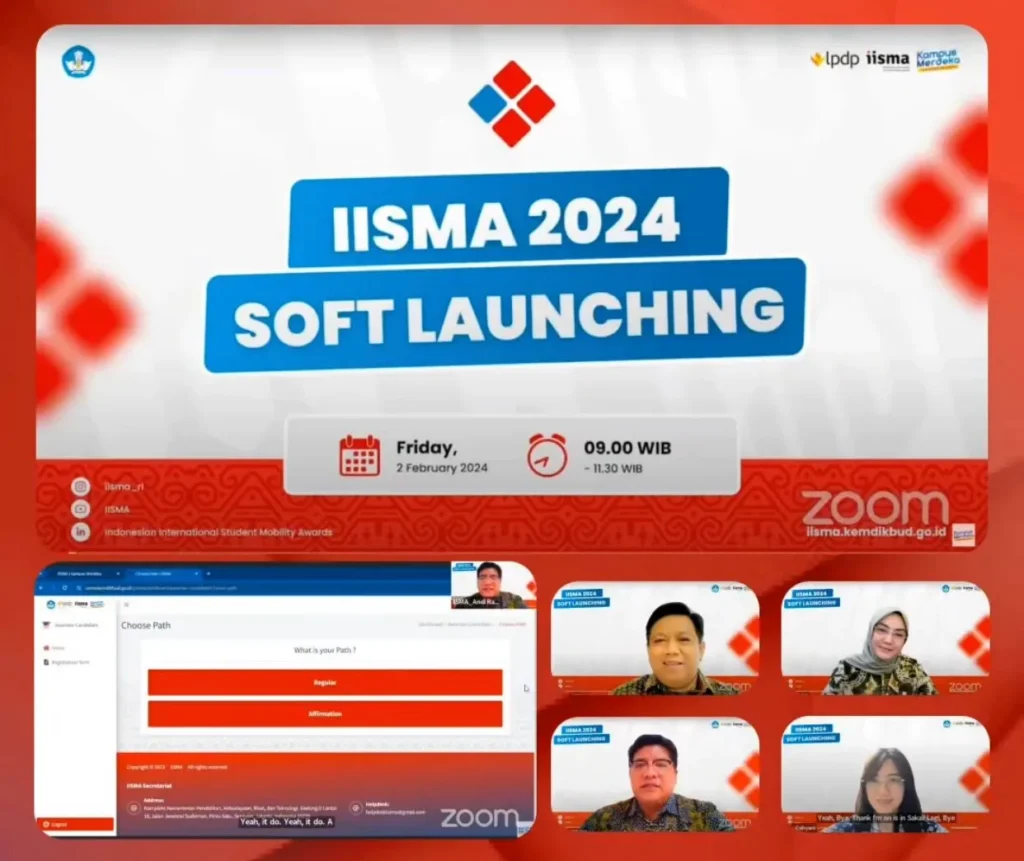Click the LinkedIn icon in banner
Viewport: 1024px width, 861px height.
click(x=80, y=532)
